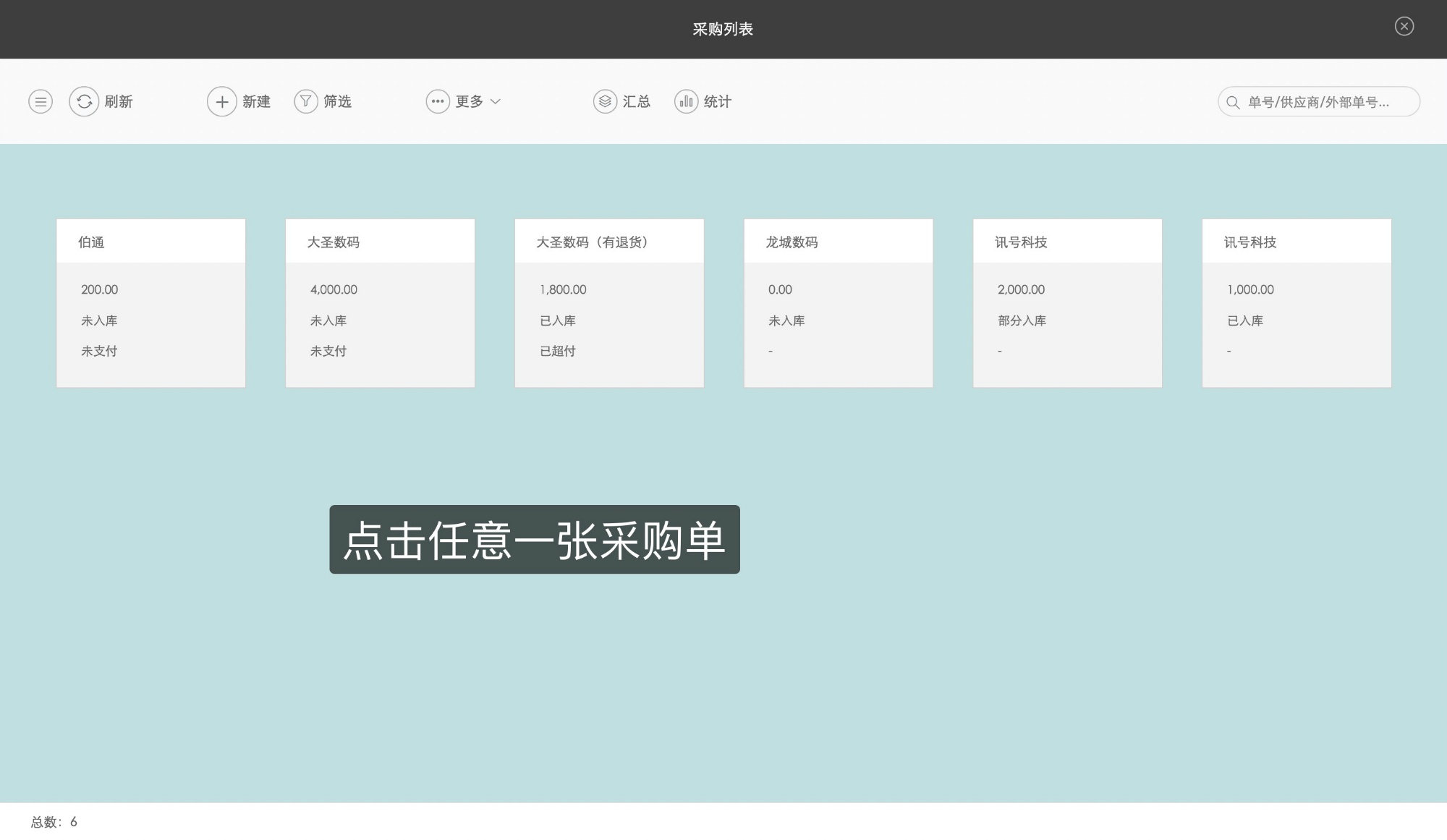Close the 采购列表 window
Screen dimensions: 1447x840
1404,27
